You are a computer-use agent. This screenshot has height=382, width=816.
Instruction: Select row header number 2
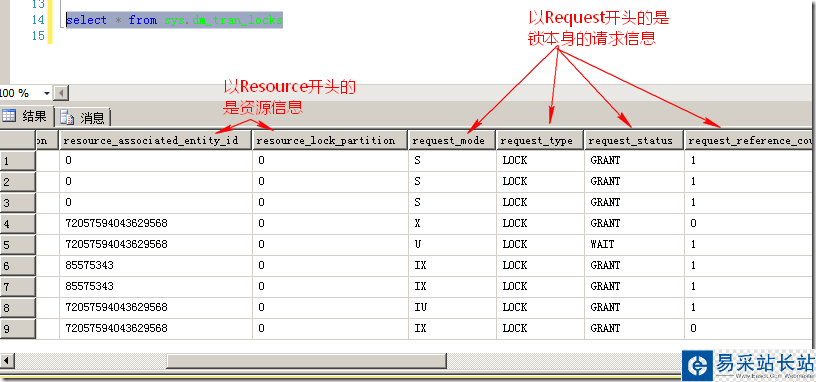[x=18, y=182]
